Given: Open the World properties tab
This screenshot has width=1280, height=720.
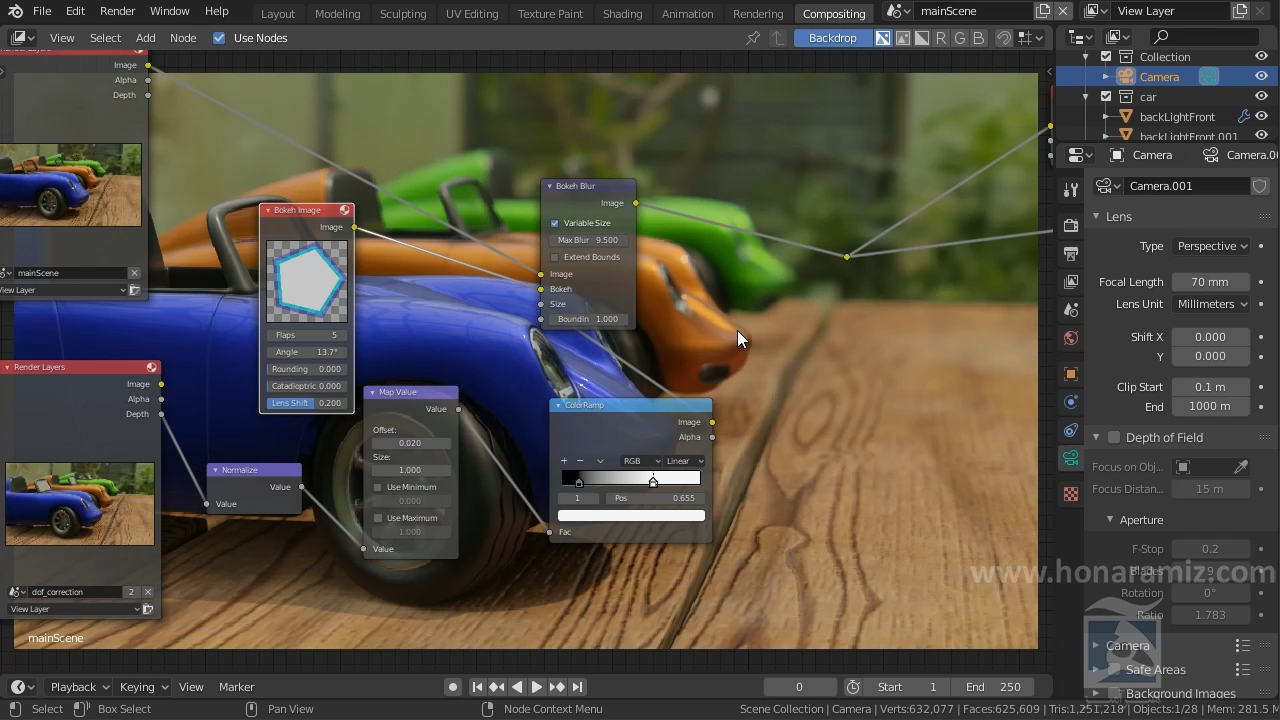Looking at the screenshot, I should [x=1071, y=338].
